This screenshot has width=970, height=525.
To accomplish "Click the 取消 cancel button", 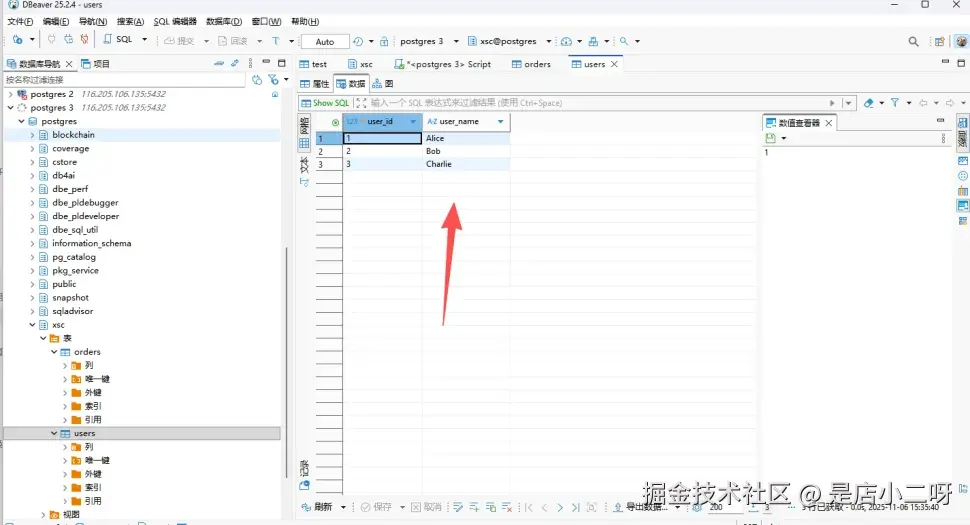I will [426, 507].
